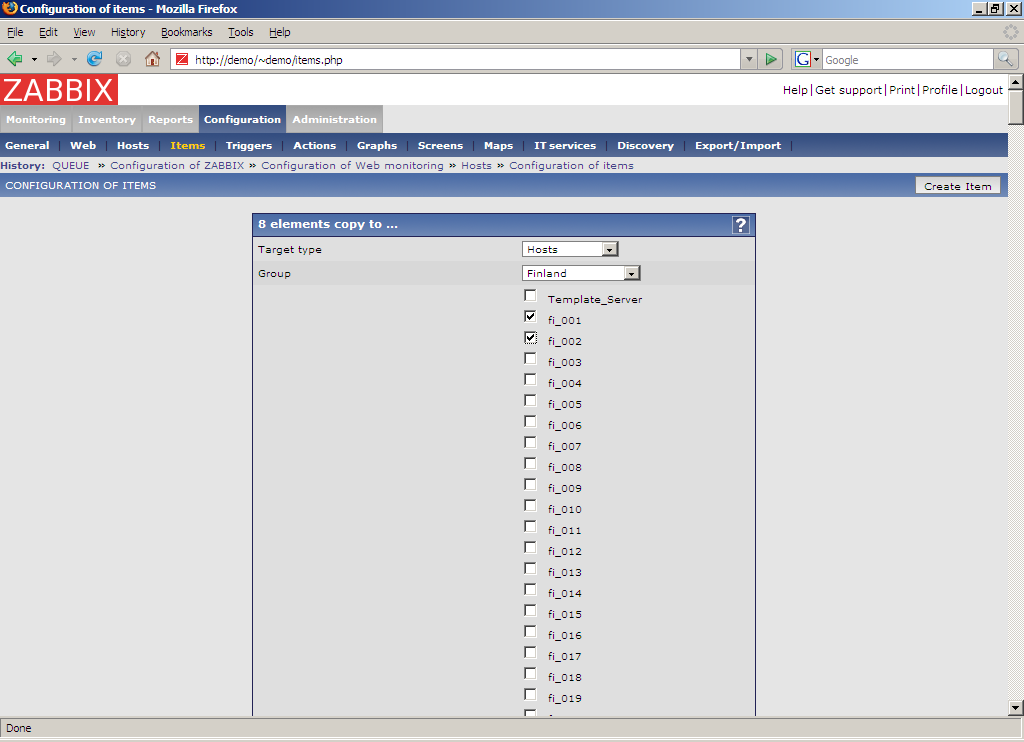This screenshot has width=1024, height=742.
Task: Click the green Go arrow beside URL bar
Action: pos(771,59)
